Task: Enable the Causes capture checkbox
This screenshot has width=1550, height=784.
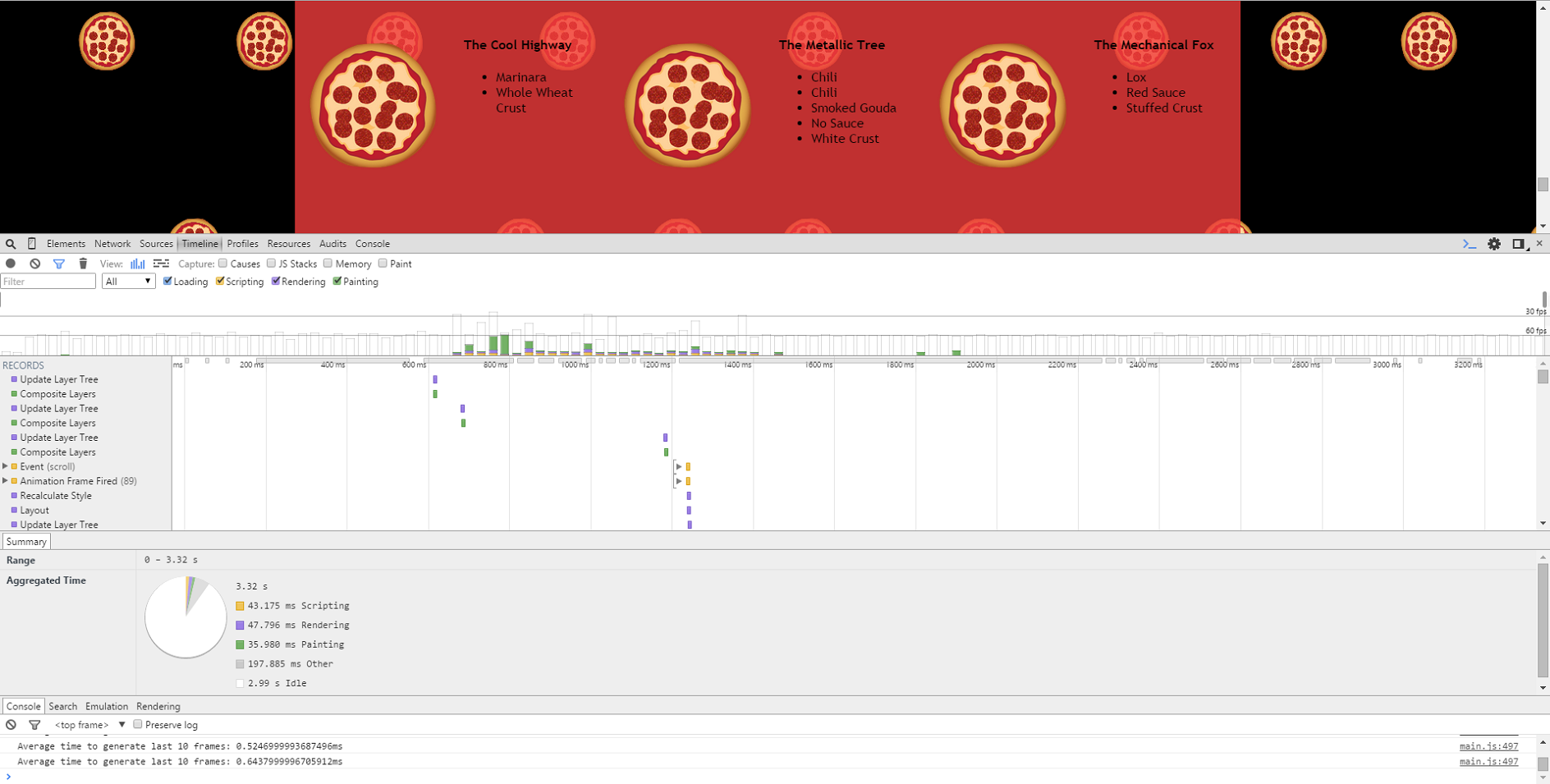Action: pyautogui.click(x=222, y=264)
